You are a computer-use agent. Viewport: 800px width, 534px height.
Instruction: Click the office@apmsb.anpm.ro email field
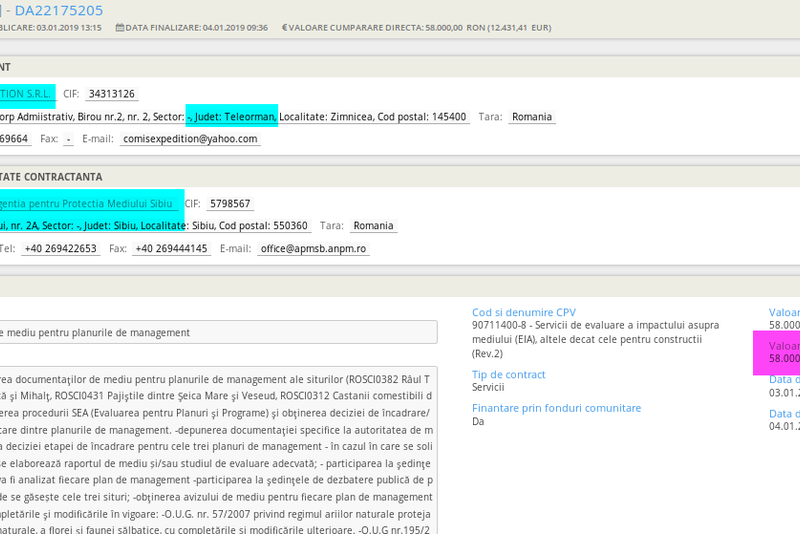313,249
